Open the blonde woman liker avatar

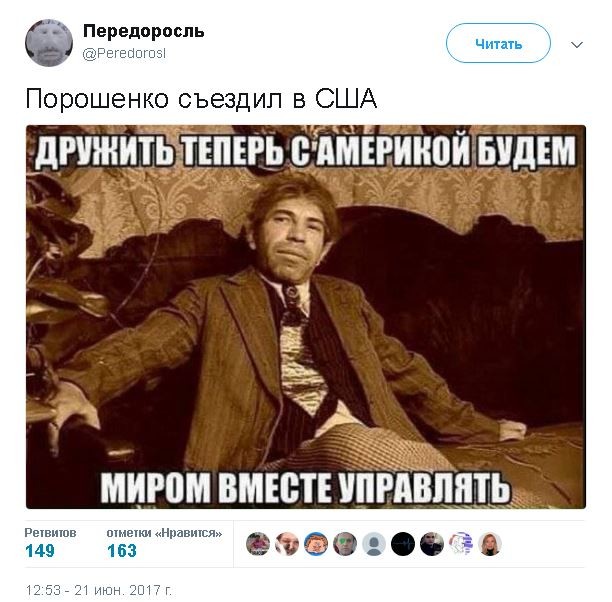pos(490,544)
